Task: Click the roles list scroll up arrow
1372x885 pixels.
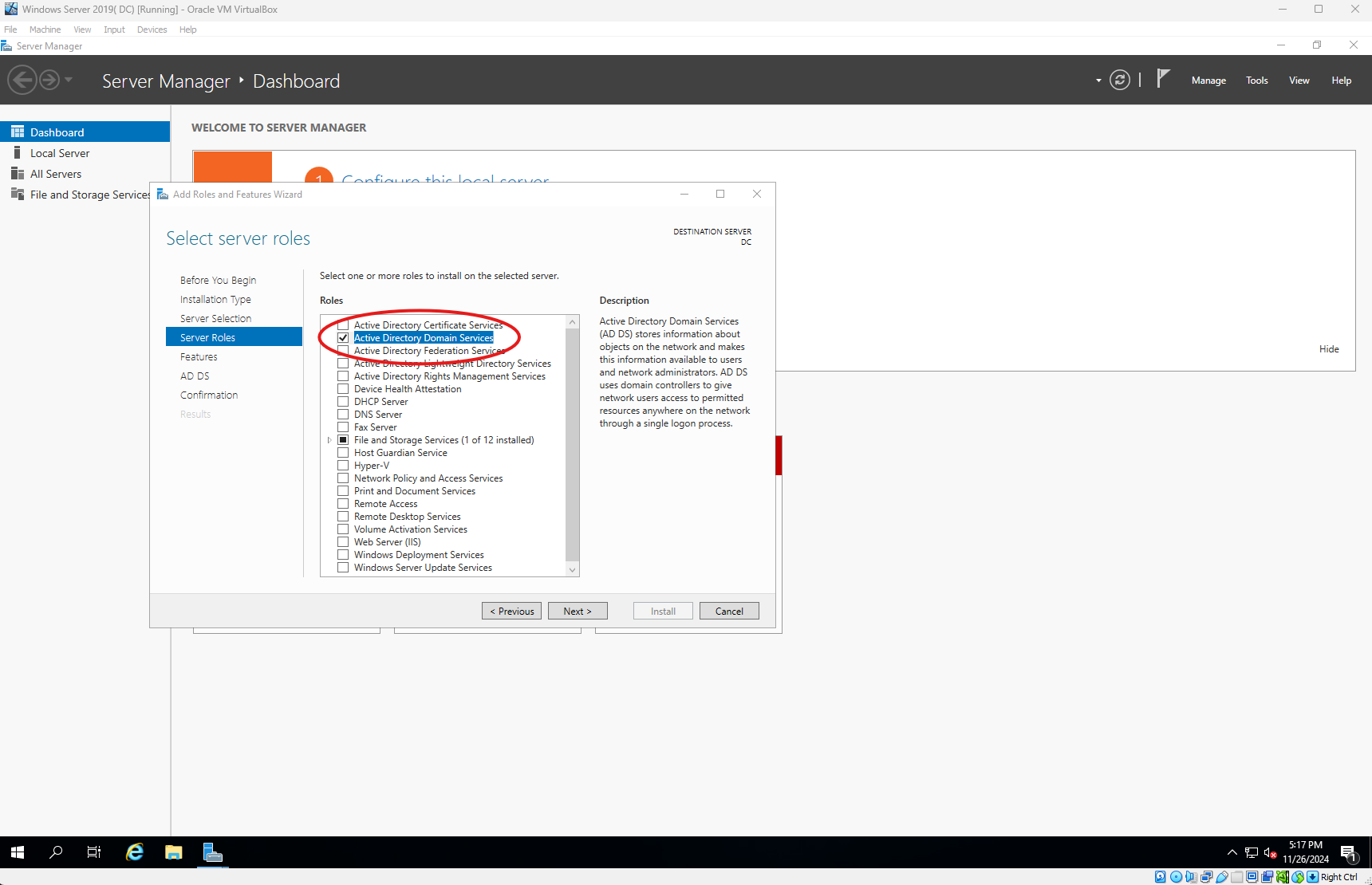Action: 572,322
